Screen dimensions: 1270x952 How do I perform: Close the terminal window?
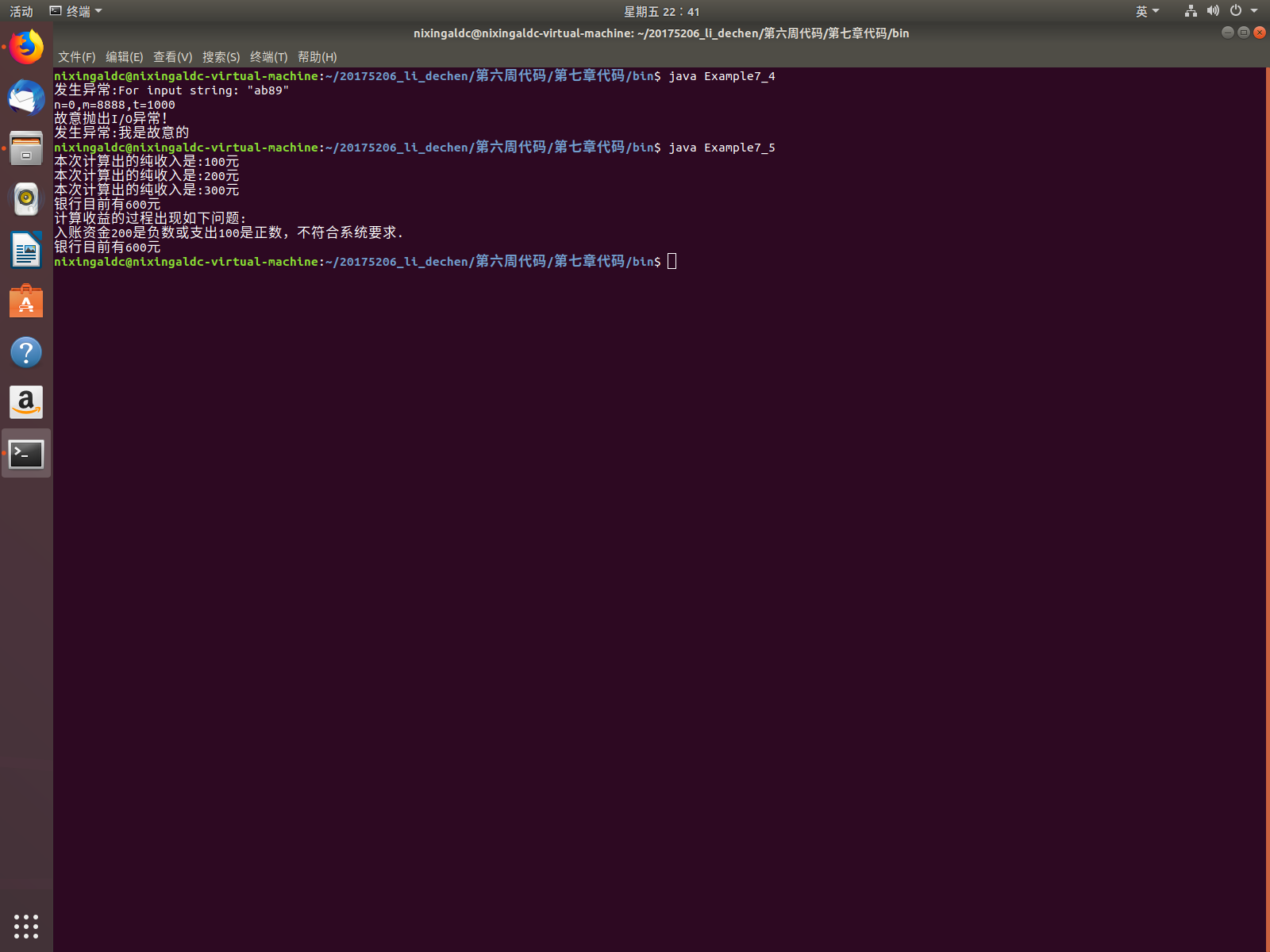point(1260,33)
